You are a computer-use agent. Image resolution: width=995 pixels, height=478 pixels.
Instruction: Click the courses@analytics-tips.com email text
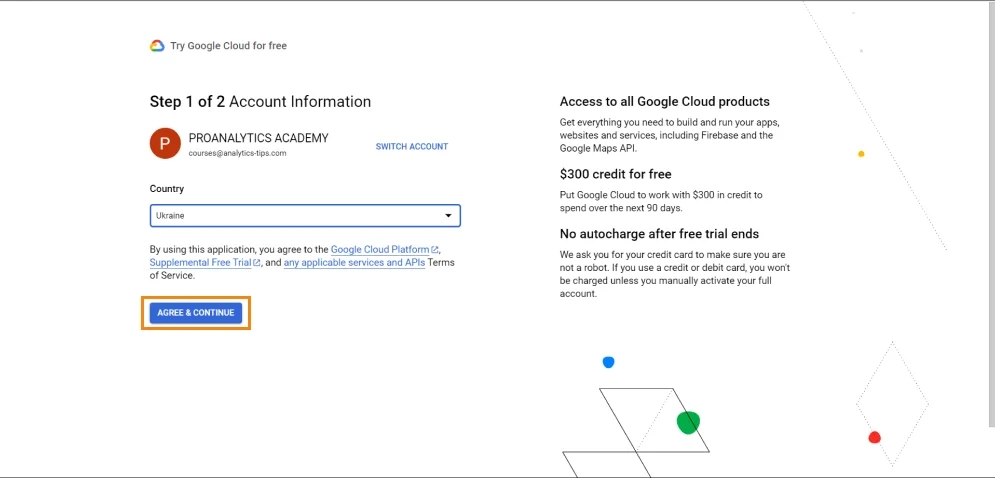[x=237, y=153]
